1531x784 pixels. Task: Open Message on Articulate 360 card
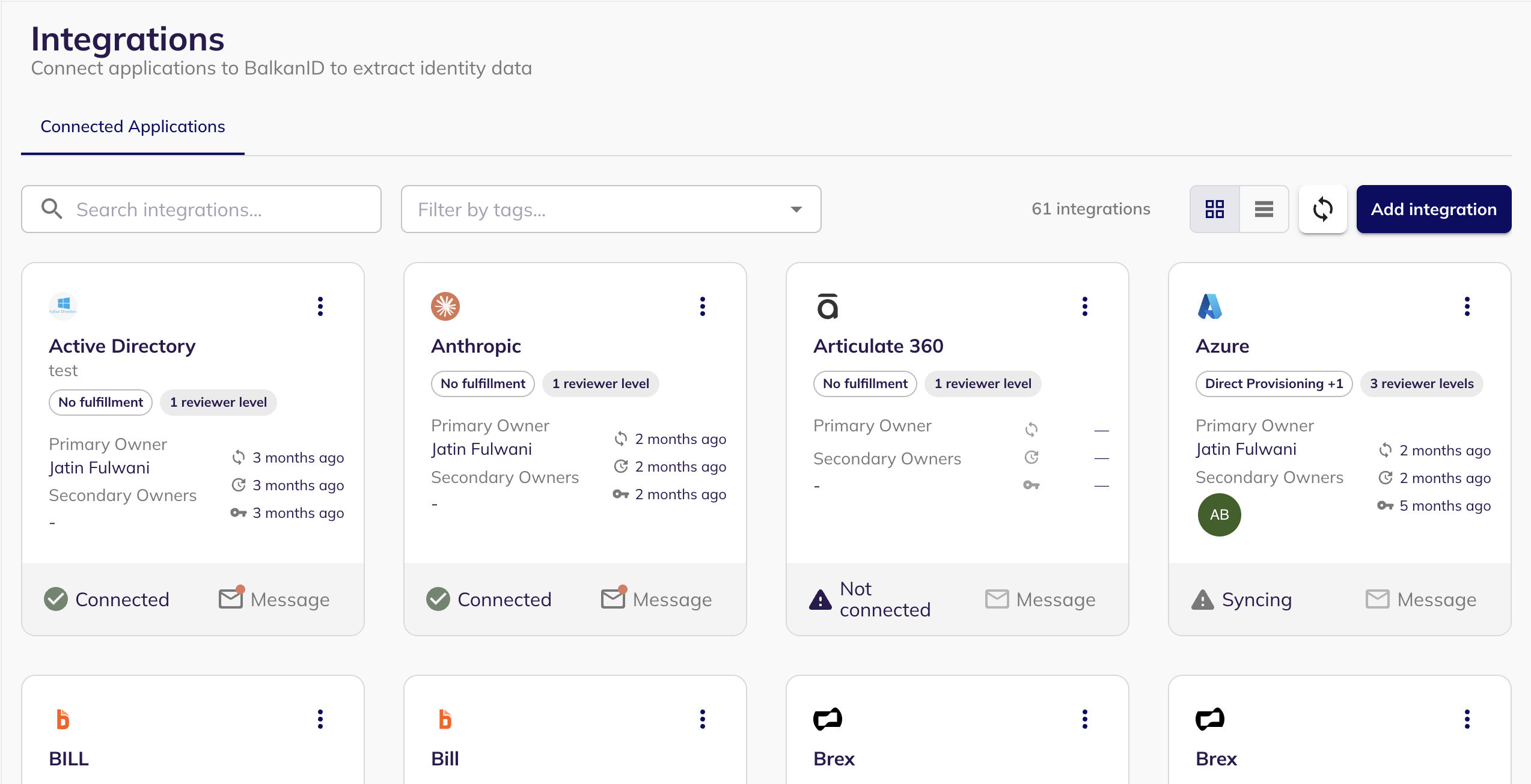(x=1040, y=599)
